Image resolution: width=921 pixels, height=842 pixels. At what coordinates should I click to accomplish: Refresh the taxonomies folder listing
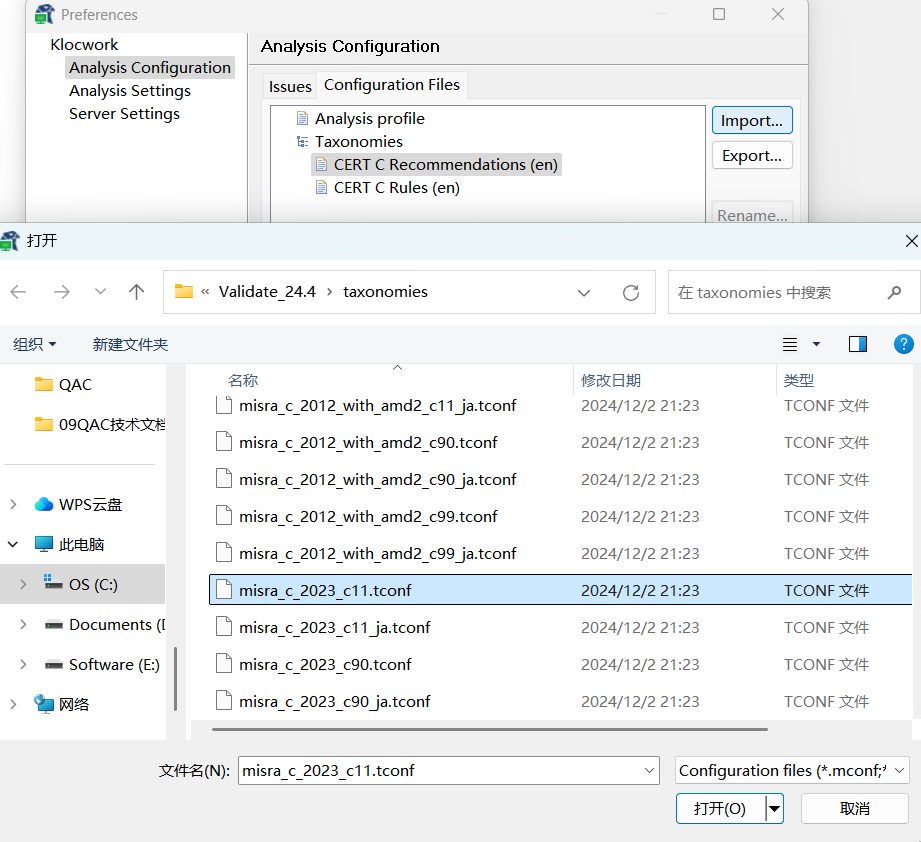[631, 292]
